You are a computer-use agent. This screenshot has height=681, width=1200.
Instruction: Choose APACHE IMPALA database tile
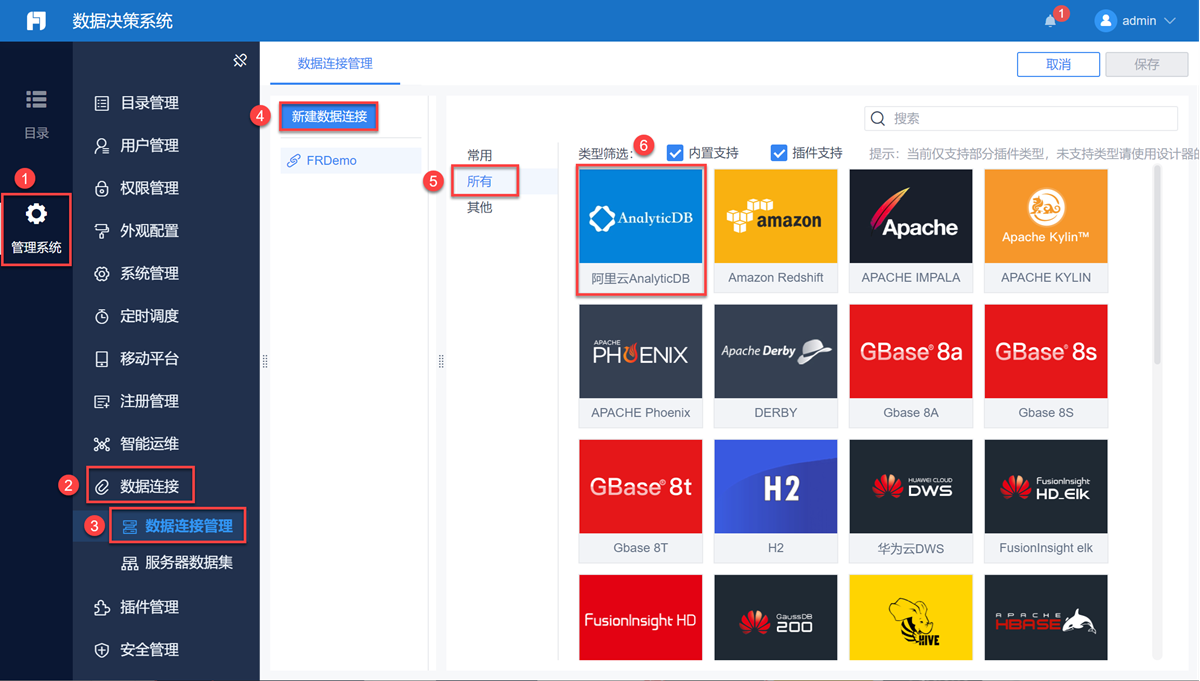coord(911,230)
